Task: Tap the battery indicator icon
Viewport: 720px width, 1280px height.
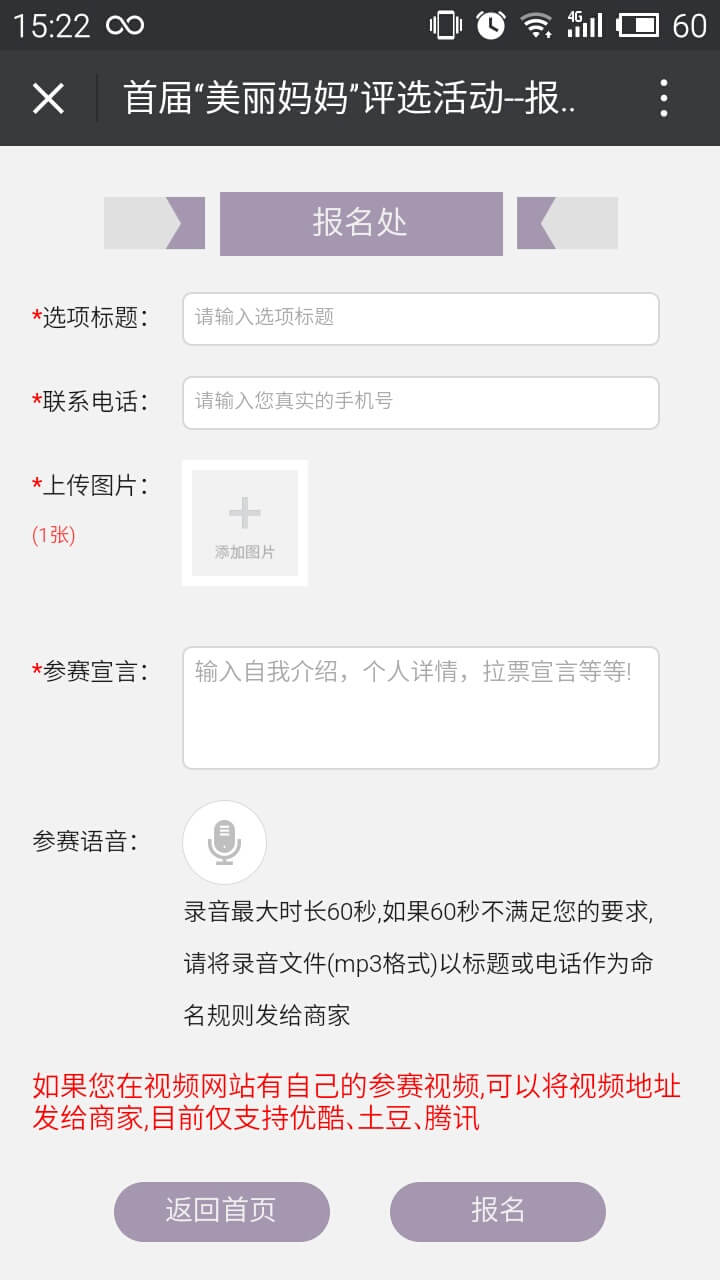Action: pos(638,25)
